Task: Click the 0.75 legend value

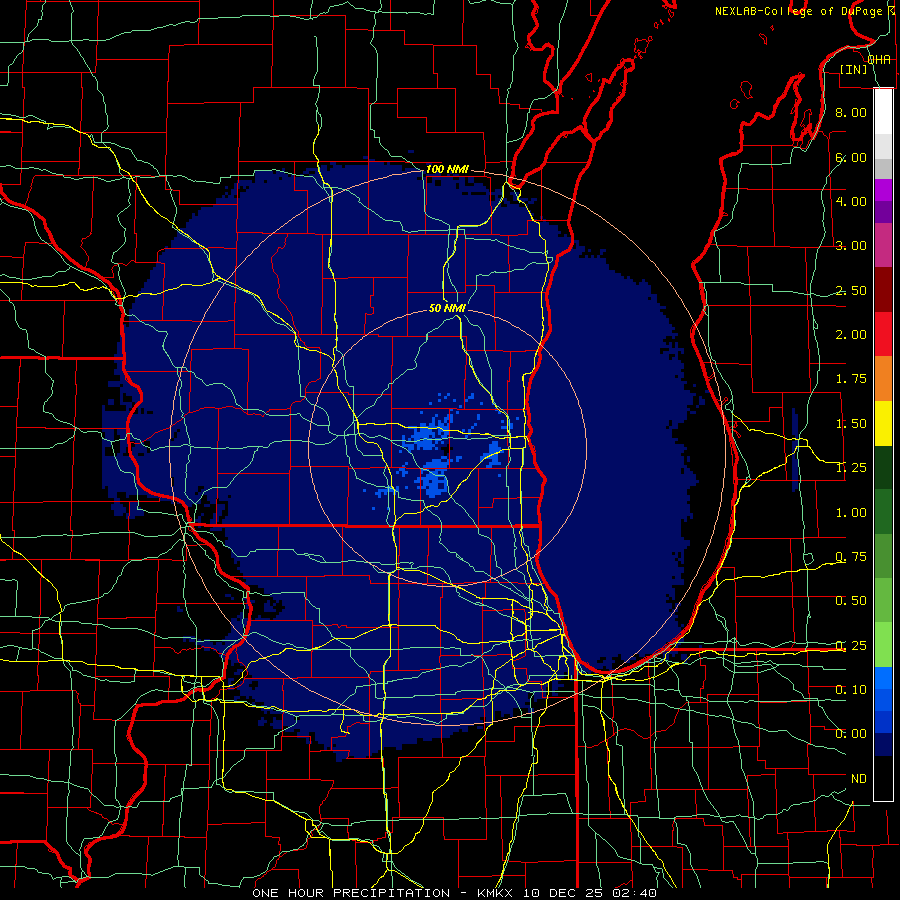Action: pos(851,557)
